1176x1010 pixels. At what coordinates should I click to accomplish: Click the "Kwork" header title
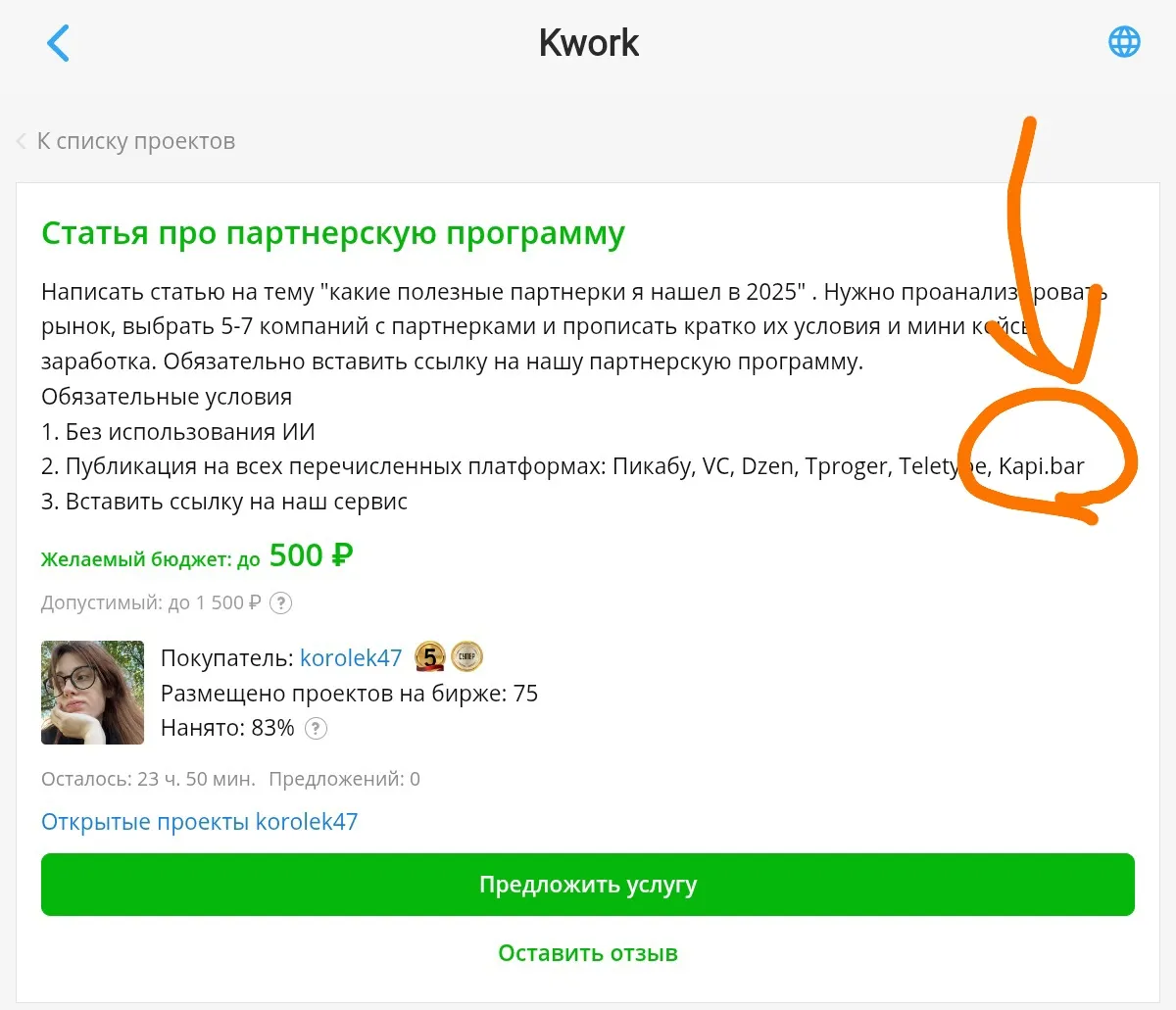[588, 43]
